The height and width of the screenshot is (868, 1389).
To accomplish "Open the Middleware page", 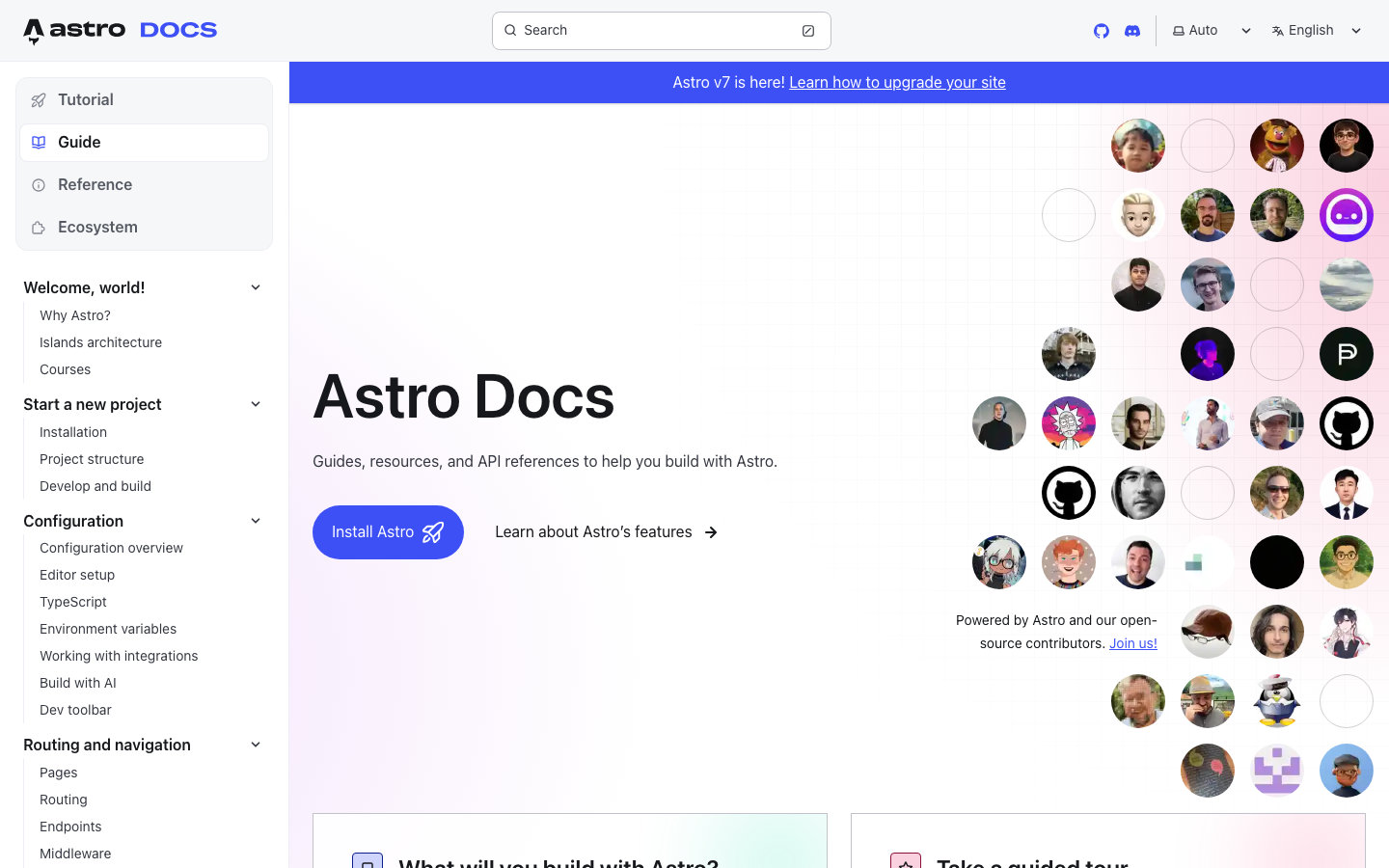I will (x=75, y=854).
